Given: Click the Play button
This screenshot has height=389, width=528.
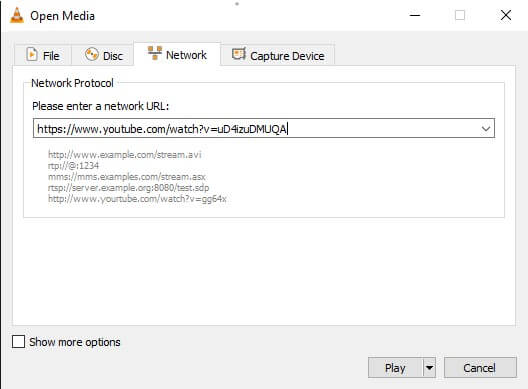Looking at the screenshot, I should 395,368.
